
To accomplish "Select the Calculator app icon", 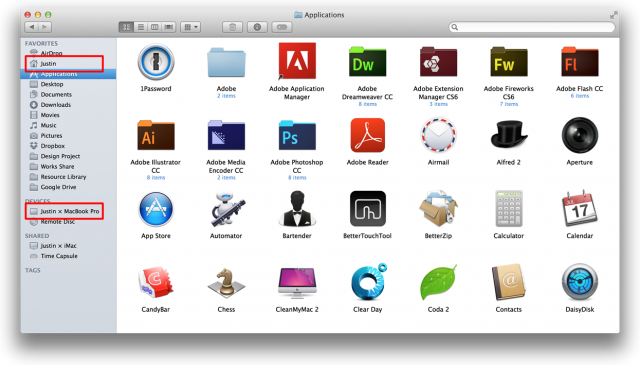I will (x=509, y=208).
